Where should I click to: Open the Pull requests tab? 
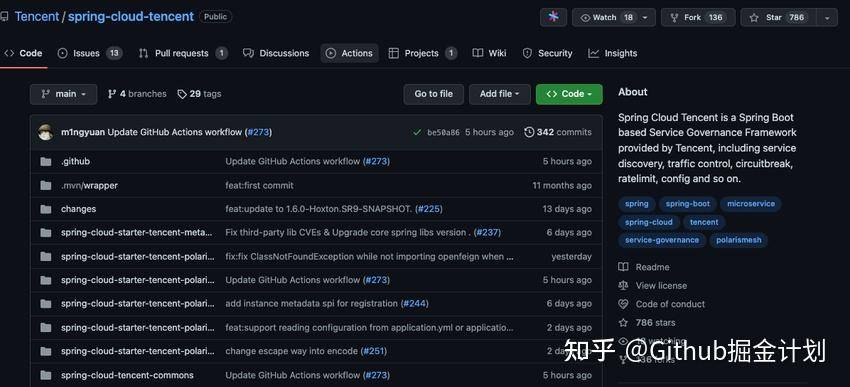coord(183,53)
